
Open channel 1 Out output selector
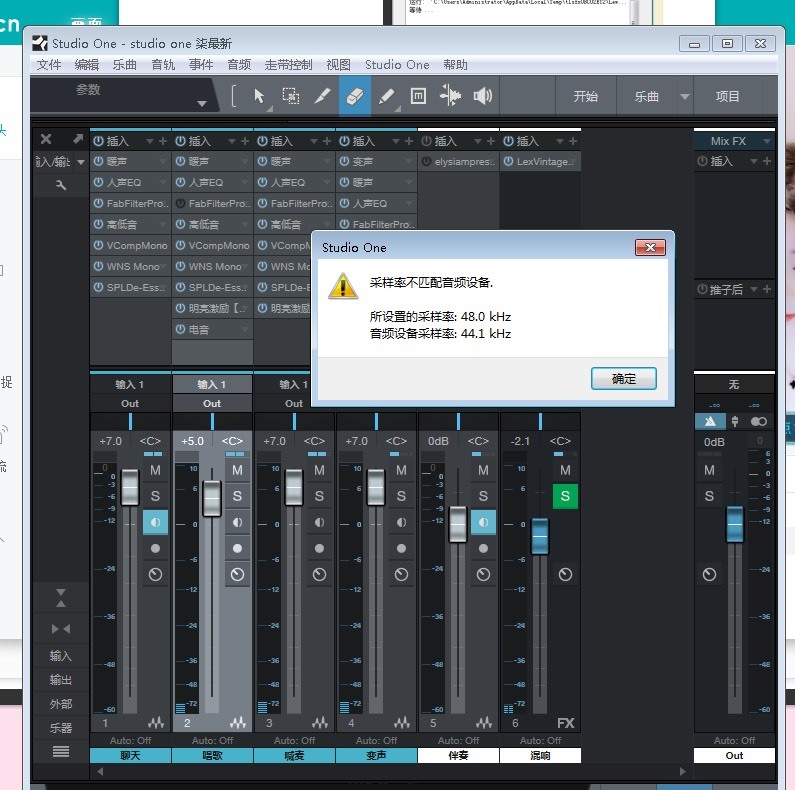click(x=130, y=404)
